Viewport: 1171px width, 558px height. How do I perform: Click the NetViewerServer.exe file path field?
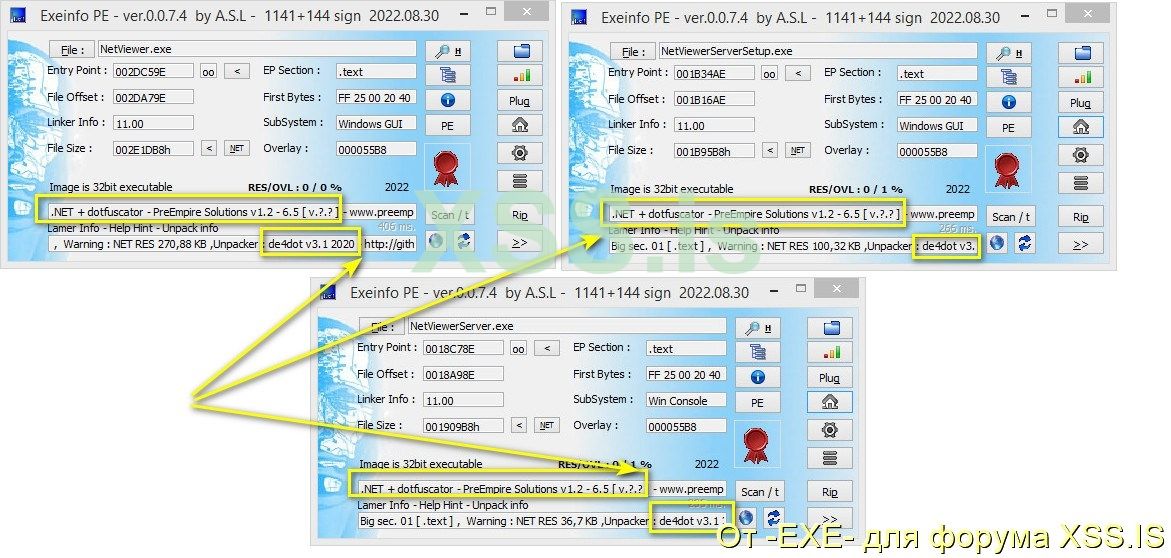click(567, 326)
